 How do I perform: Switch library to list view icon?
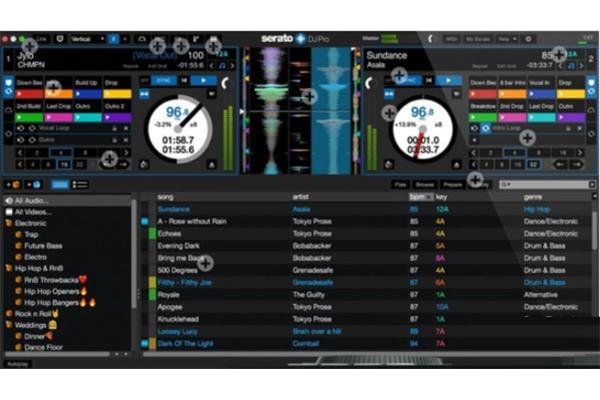(80, 185)
